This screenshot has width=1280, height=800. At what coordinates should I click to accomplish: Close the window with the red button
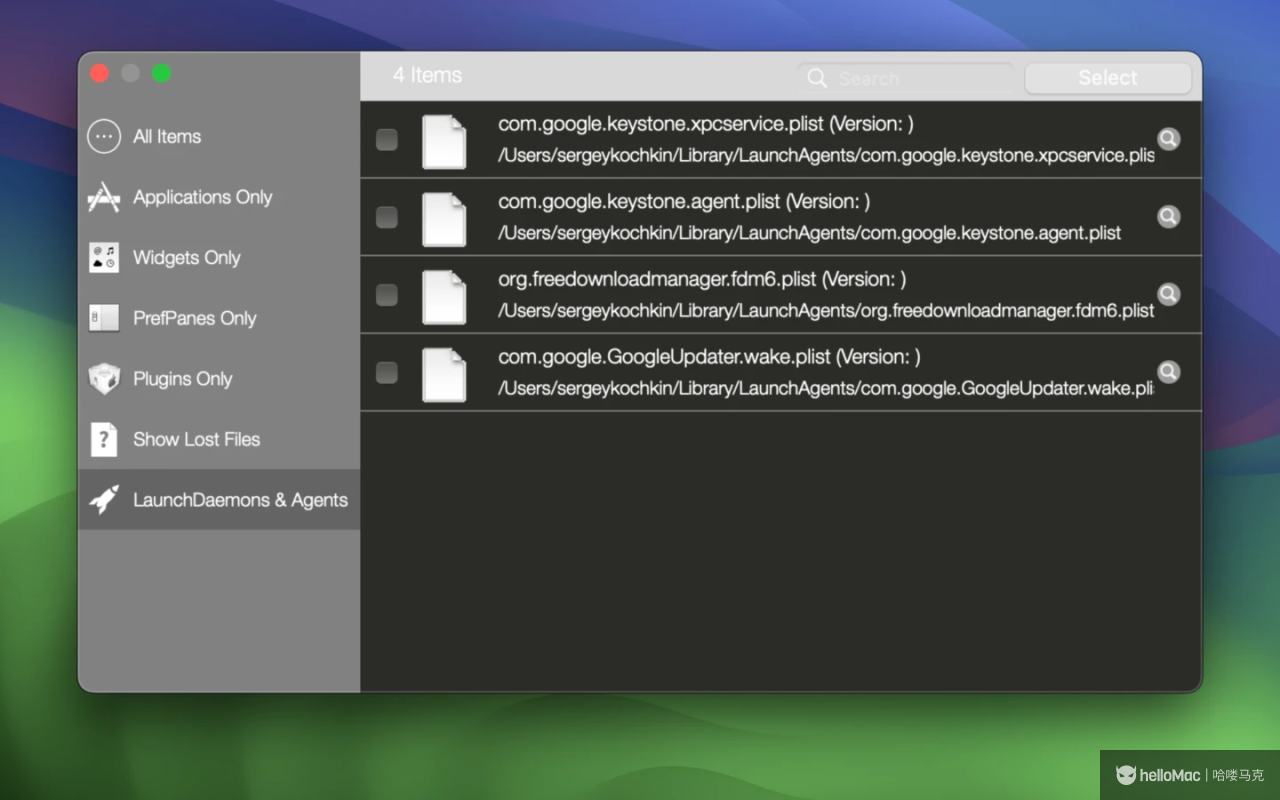[99, 73]
